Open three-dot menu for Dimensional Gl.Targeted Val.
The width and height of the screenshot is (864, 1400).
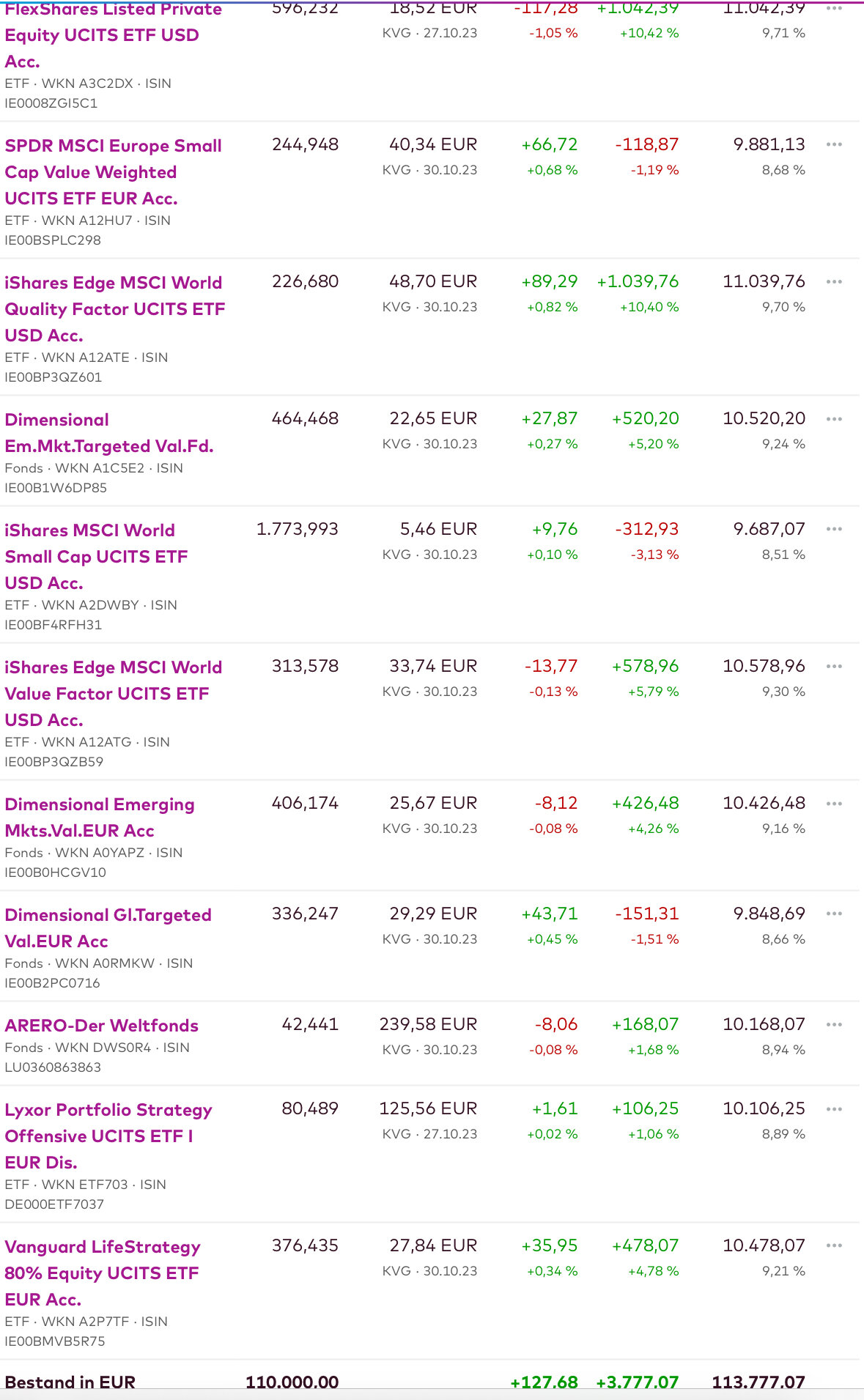coord(833,914)
